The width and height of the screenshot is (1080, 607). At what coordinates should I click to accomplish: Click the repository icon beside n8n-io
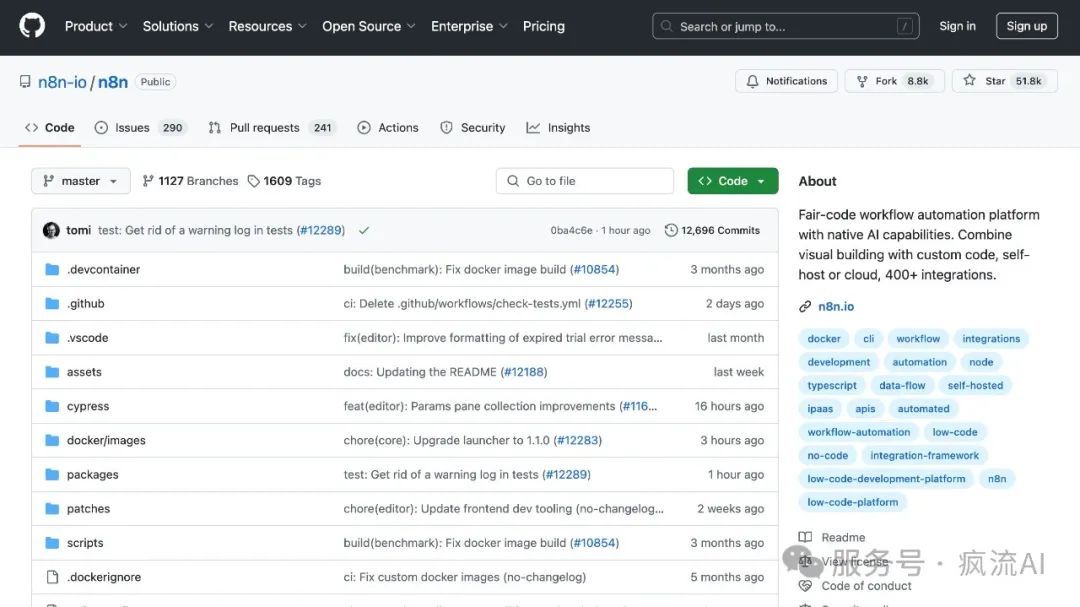tap(25, 82)
